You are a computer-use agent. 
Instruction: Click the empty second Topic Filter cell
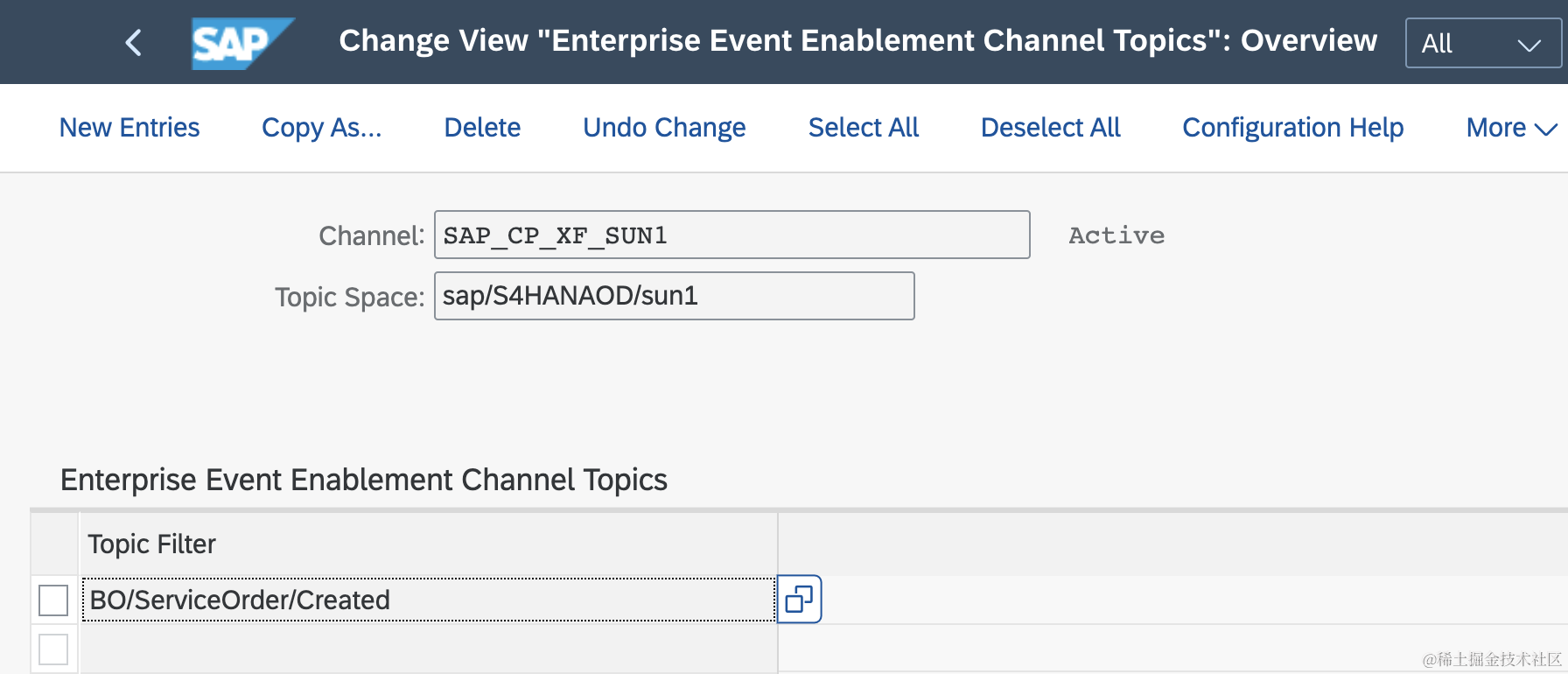point(429,649)
